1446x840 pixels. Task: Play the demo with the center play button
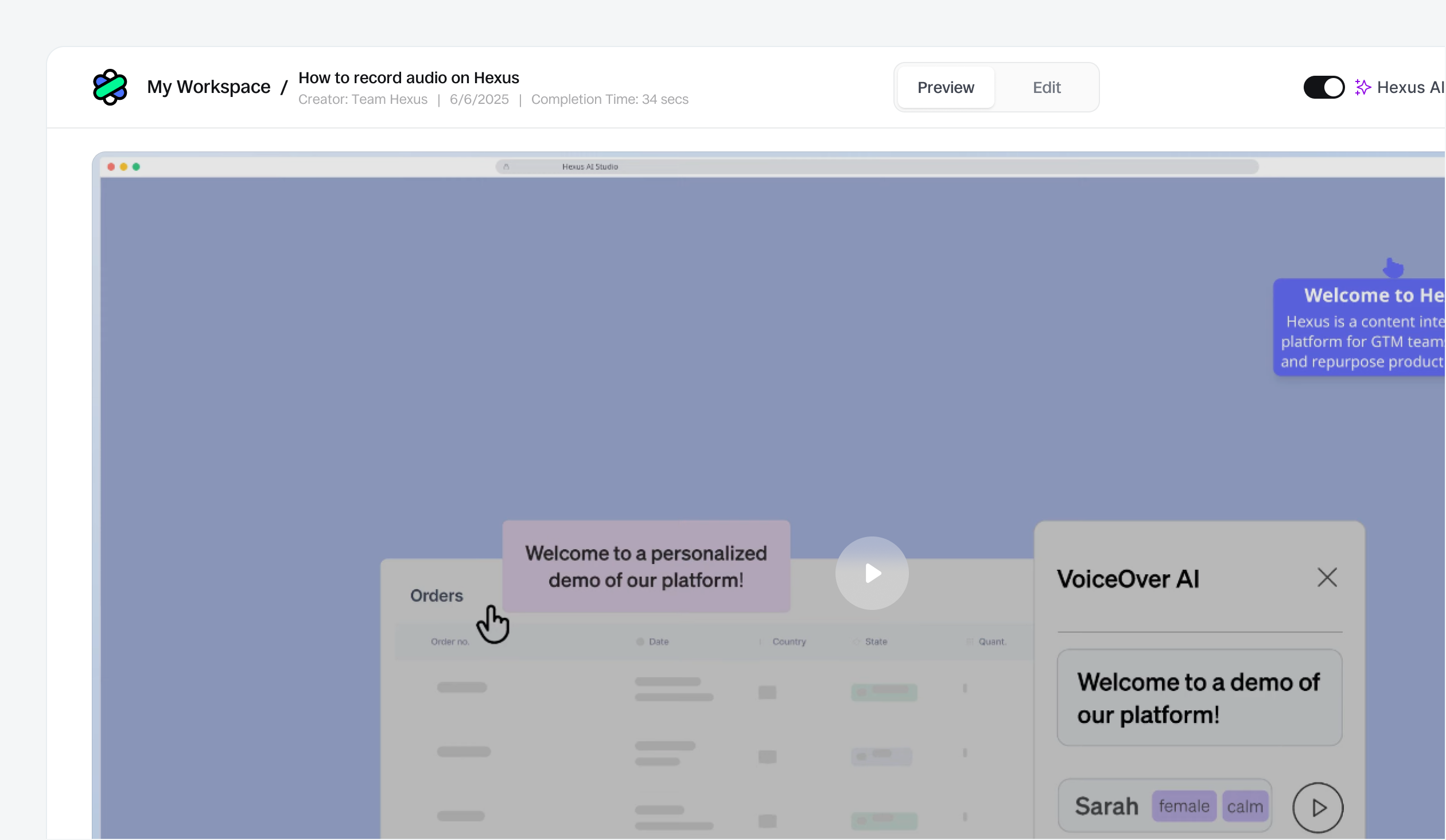click(872, 573)
